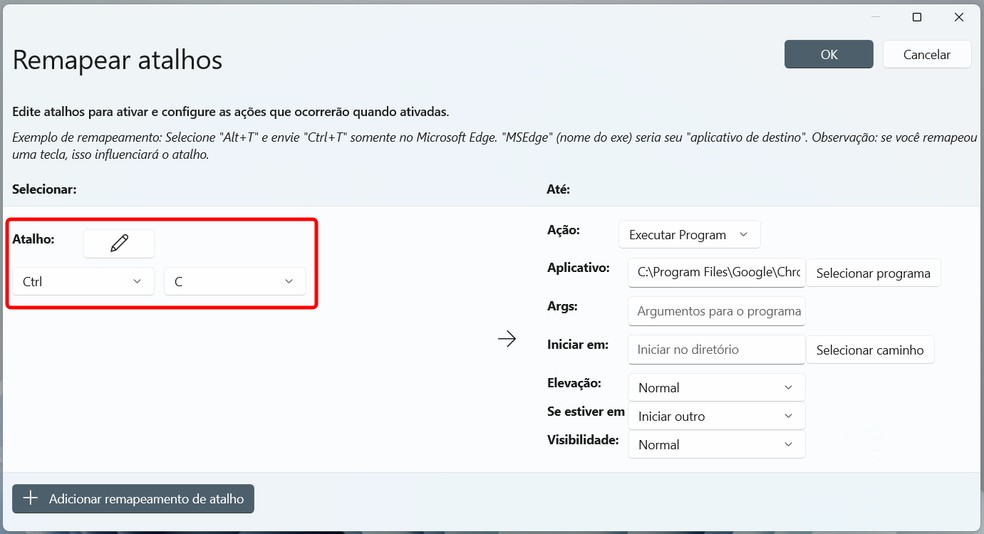The width and height of the screenshot is (984, 534).
Task: Click the Args input field
Action: tap(716, 311)
